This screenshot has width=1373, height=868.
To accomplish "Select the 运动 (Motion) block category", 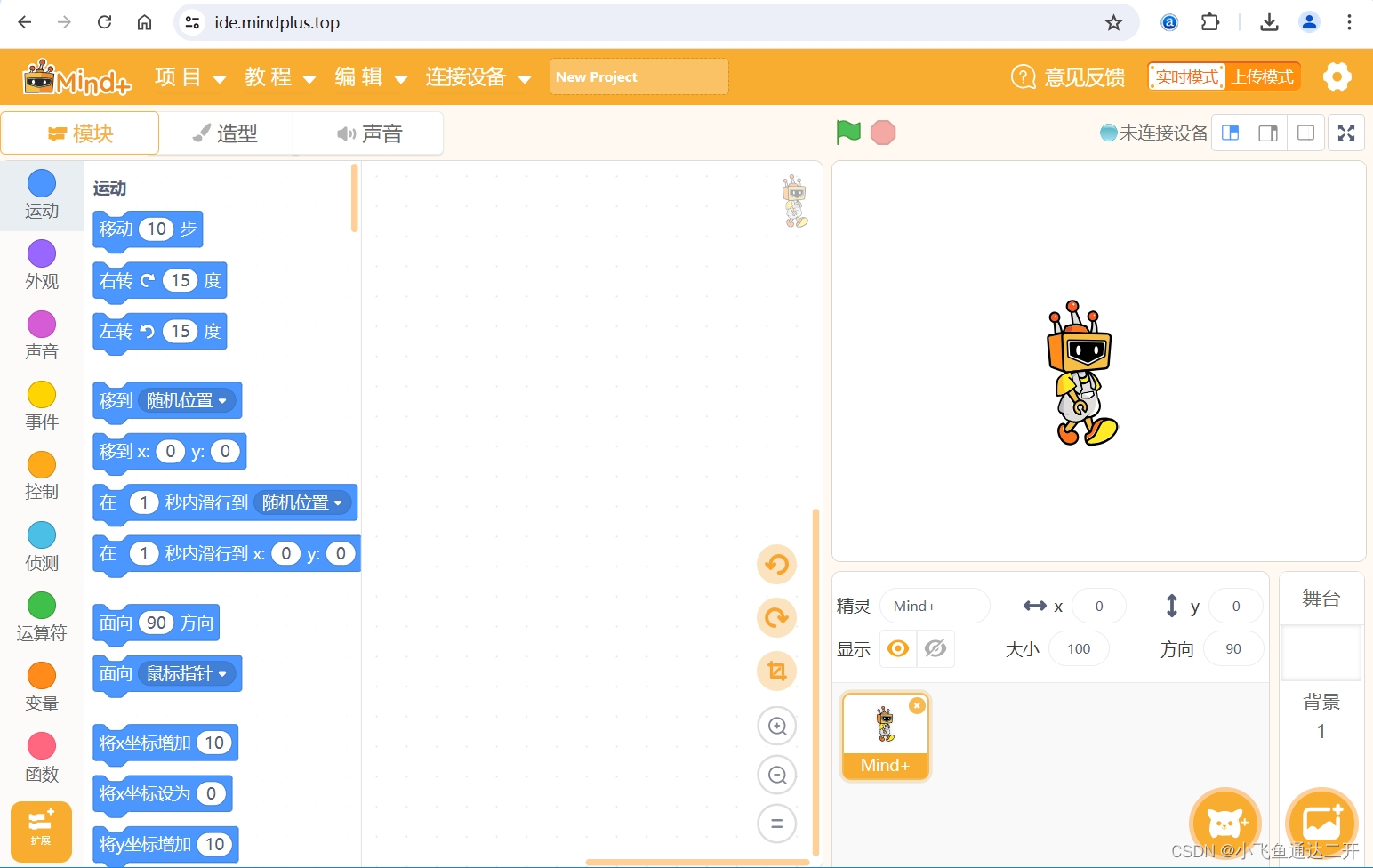I will coord(41,194).
